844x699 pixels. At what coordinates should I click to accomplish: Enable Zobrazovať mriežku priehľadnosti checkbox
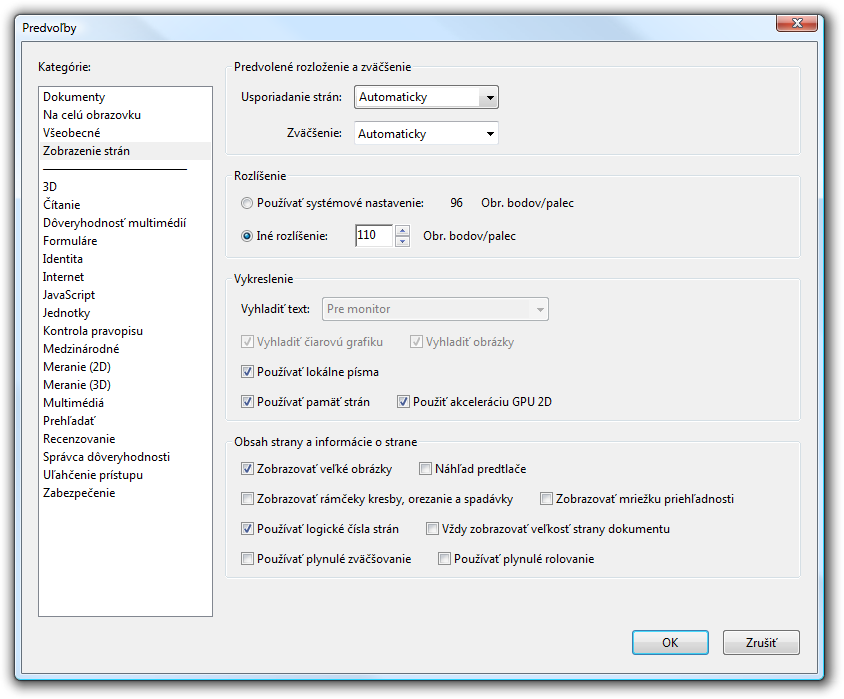click(547, 498)
